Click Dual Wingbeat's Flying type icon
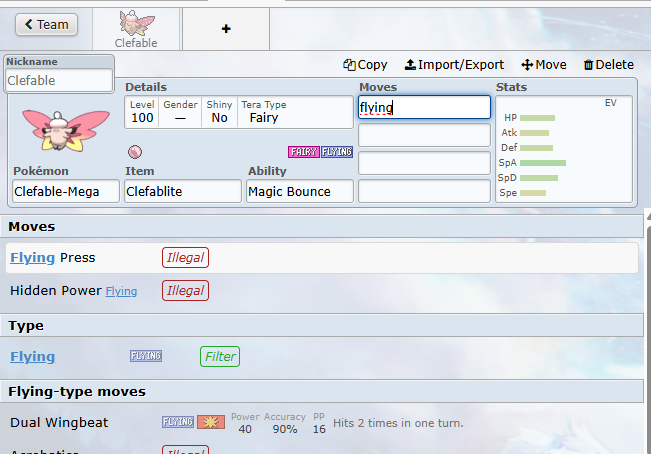 (x=178, y=422)
